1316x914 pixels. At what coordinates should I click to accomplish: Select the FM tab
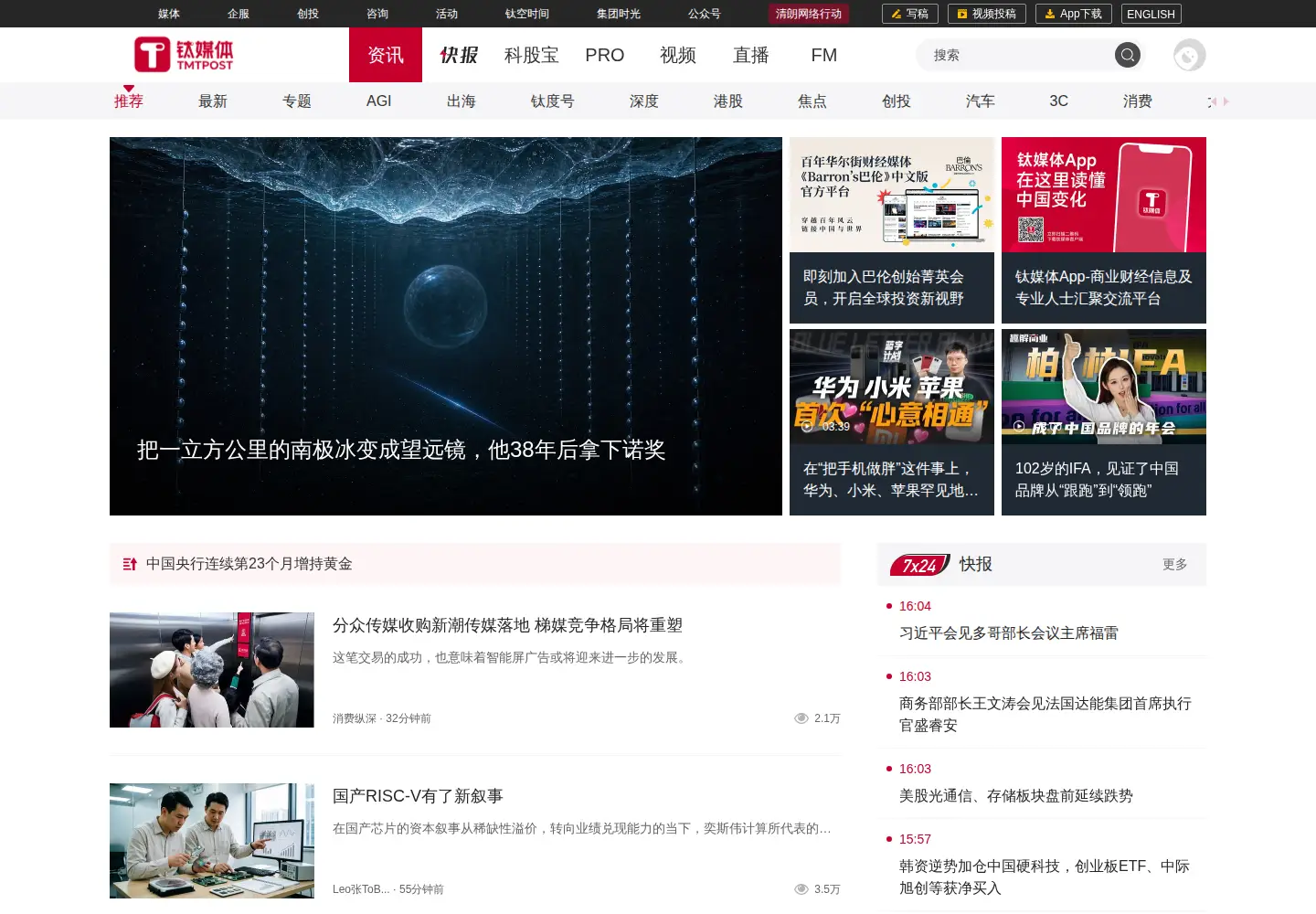(824, 55)
